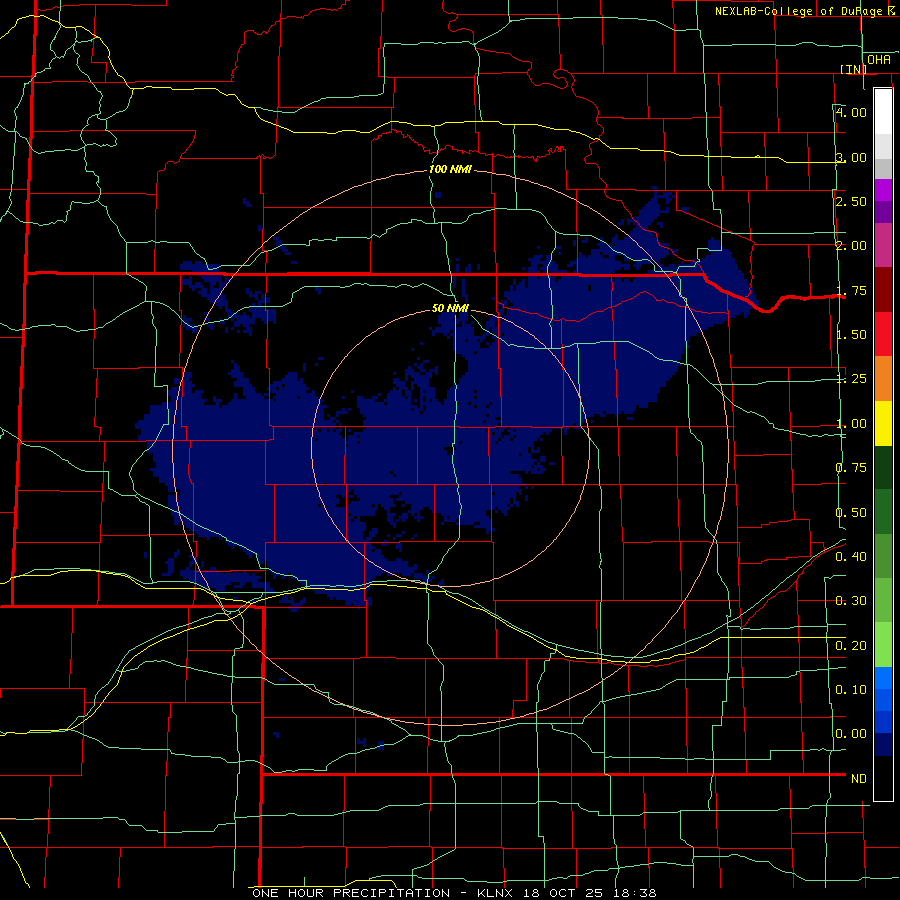Select the 3.00 legend value
Viewport: 900px width, 900px height.
point(851,157)
